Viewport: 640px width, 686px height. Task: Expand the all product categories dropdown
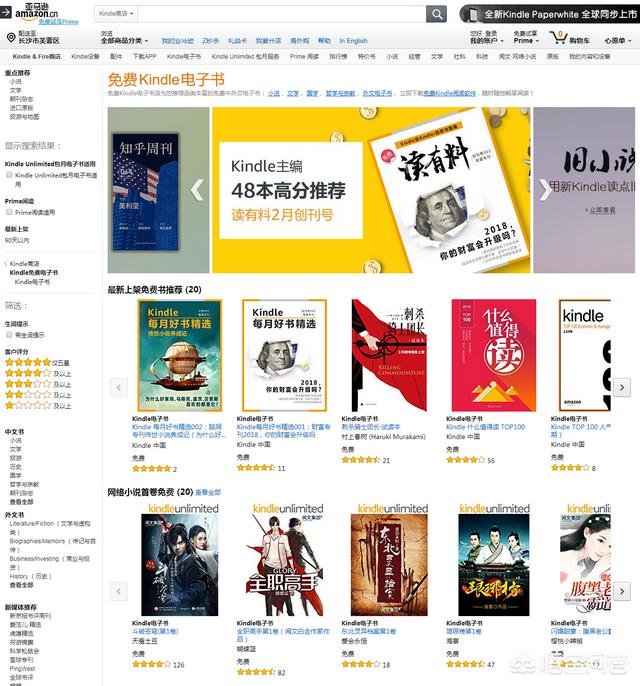[x=124, y=41]
